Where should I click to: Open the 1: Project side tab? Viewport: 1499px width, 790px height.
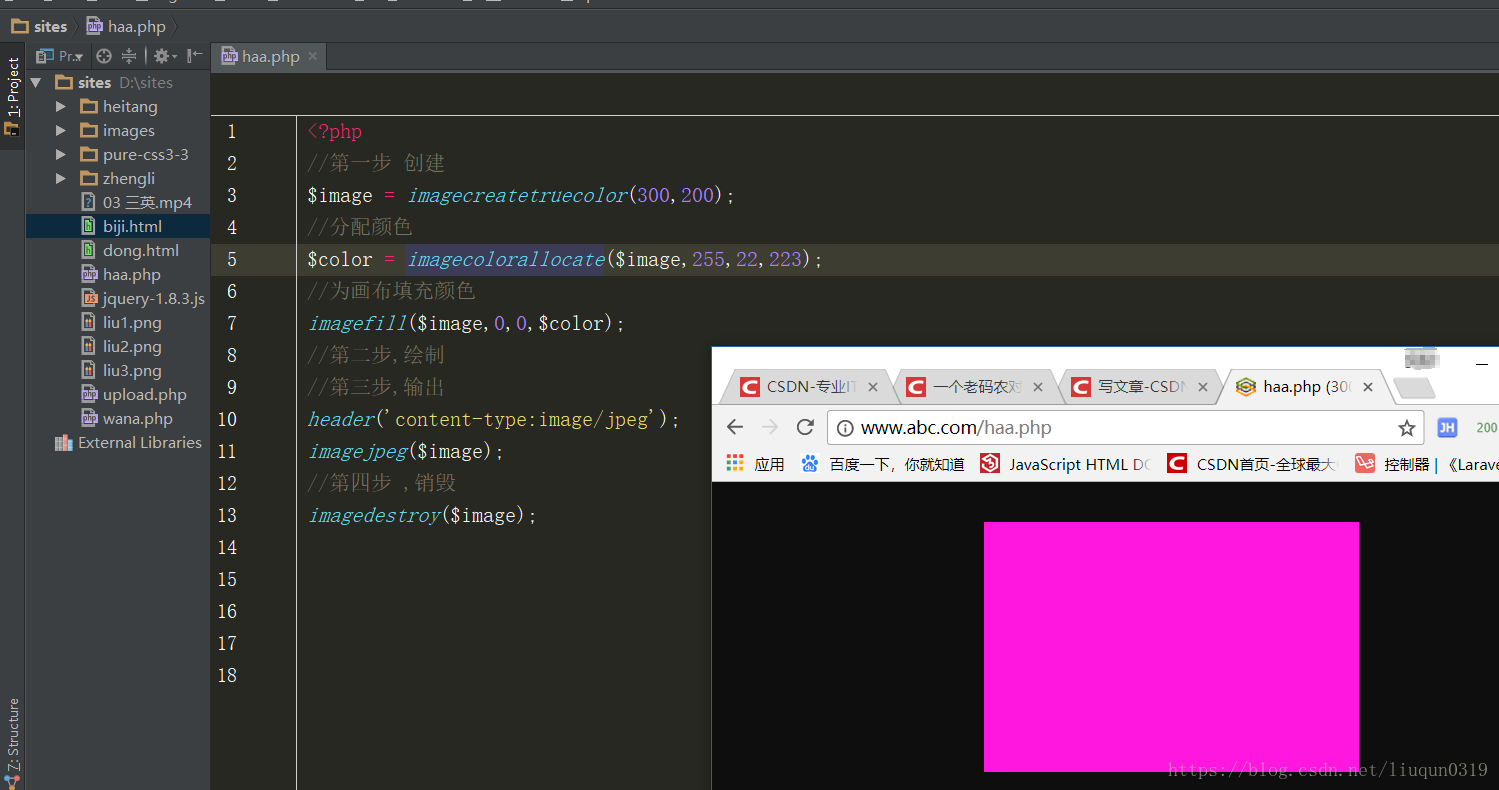pos(13,96)
